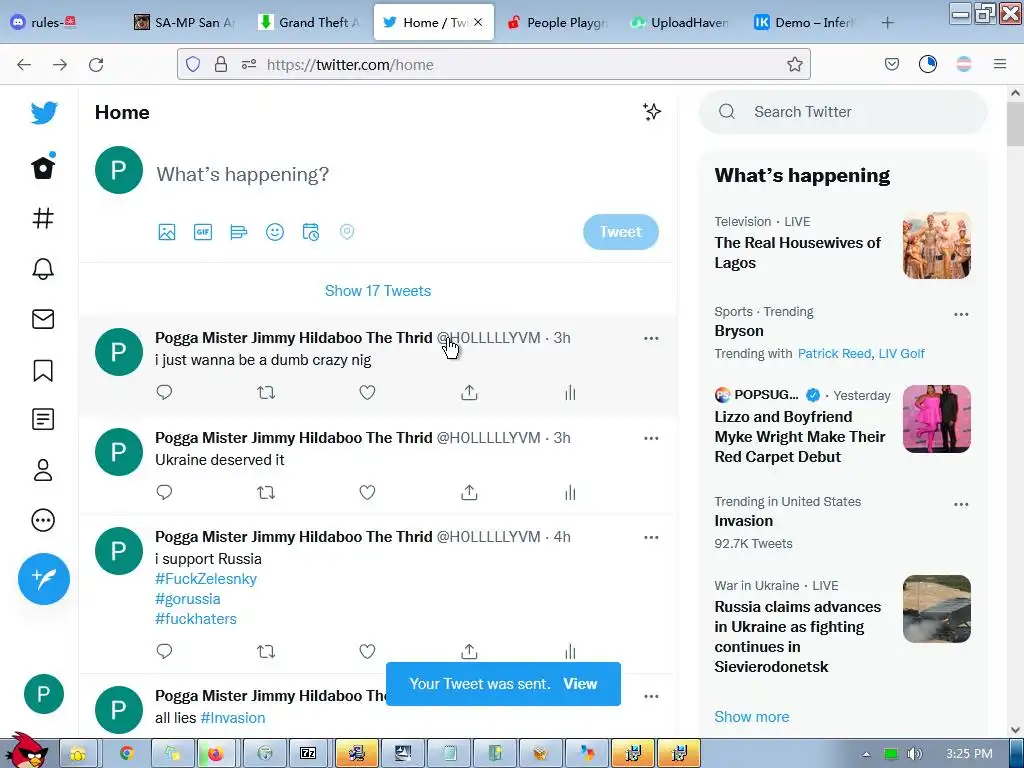Open Notifications bell icon
This screenshot has width=1024, height=768.
43,268
